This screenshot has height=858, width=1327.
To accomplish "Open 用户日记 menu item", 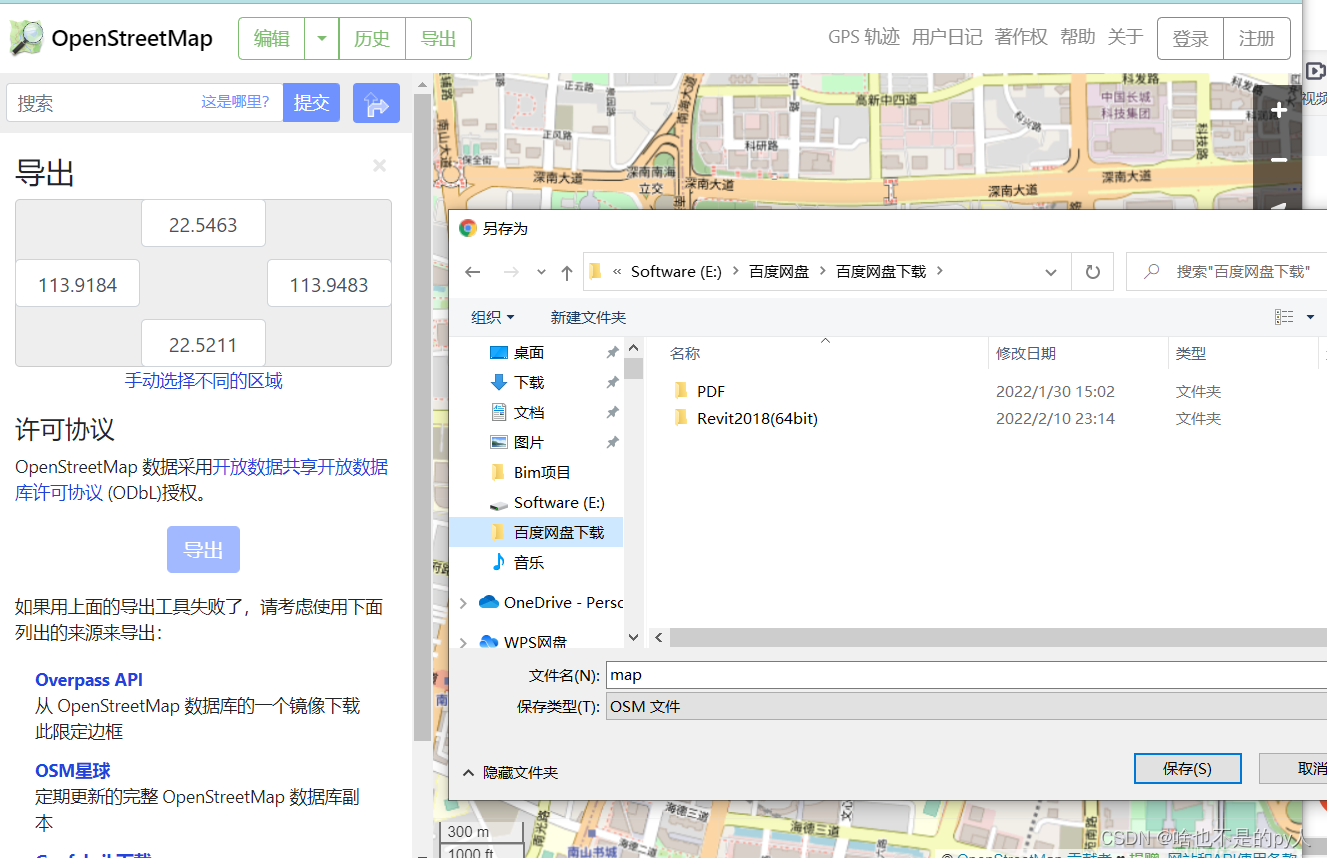I will coord(947,37).
